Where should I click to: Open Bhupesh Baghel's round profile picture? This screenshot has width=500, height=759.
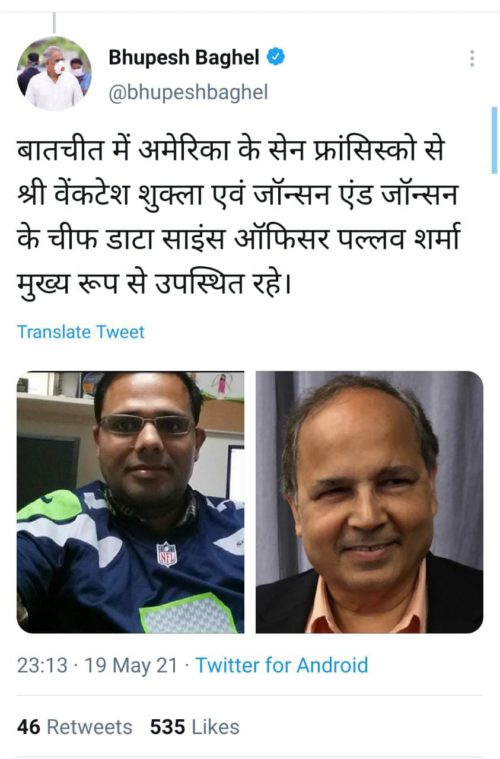tap(54, 73)
